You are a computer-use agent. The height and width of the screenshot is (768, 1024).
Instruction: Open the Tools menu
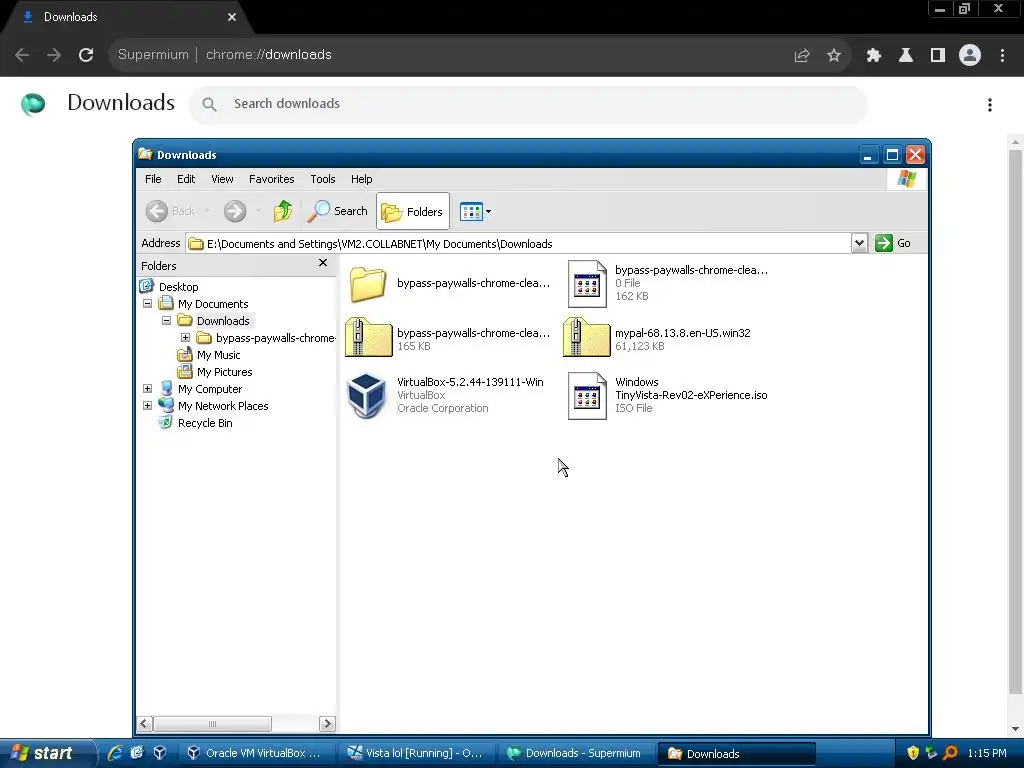coord(323,179)
